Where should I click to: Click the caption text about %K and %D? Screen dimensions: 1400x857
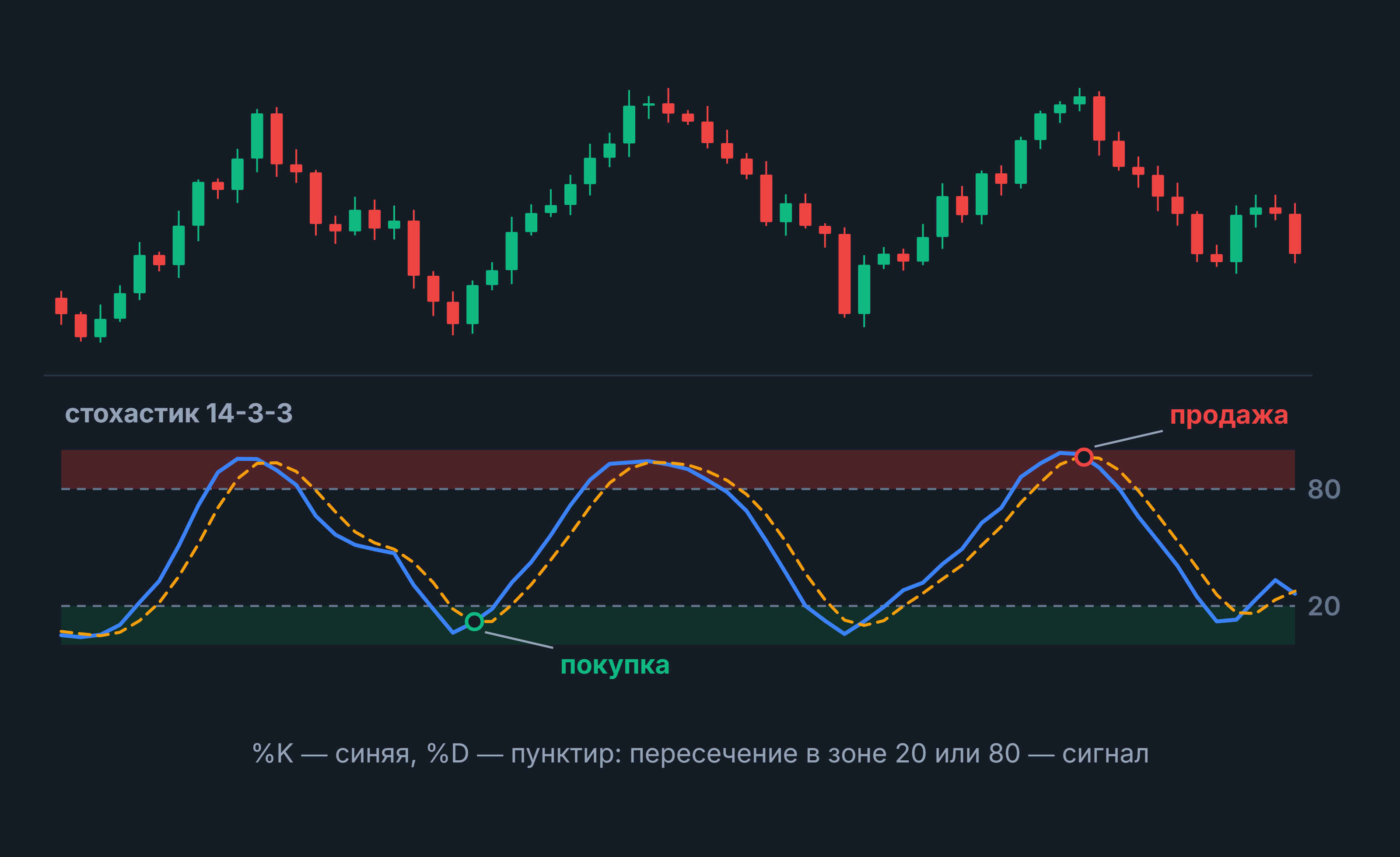700,754
